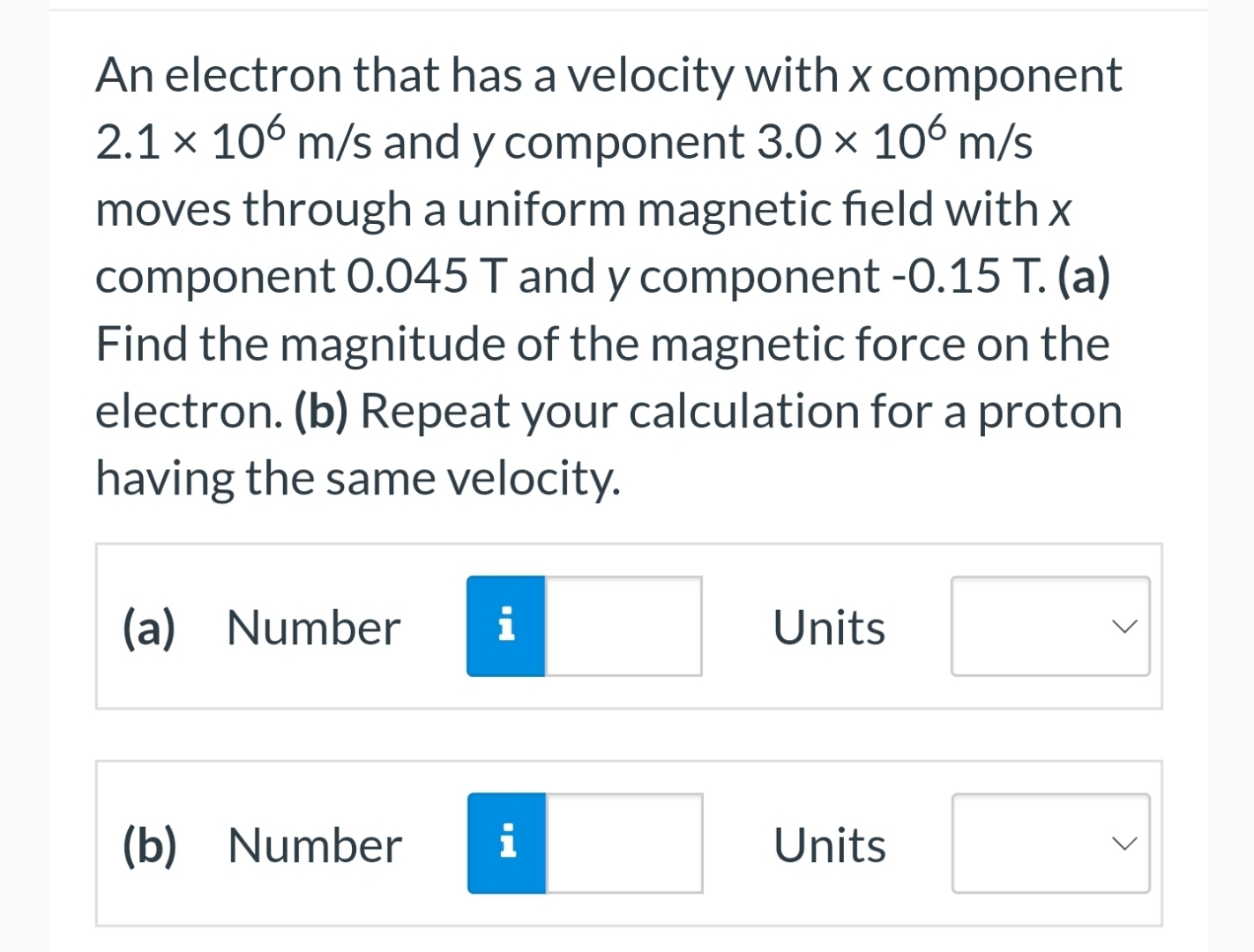Click the Units label in the part (b) row

pos(828,844)
